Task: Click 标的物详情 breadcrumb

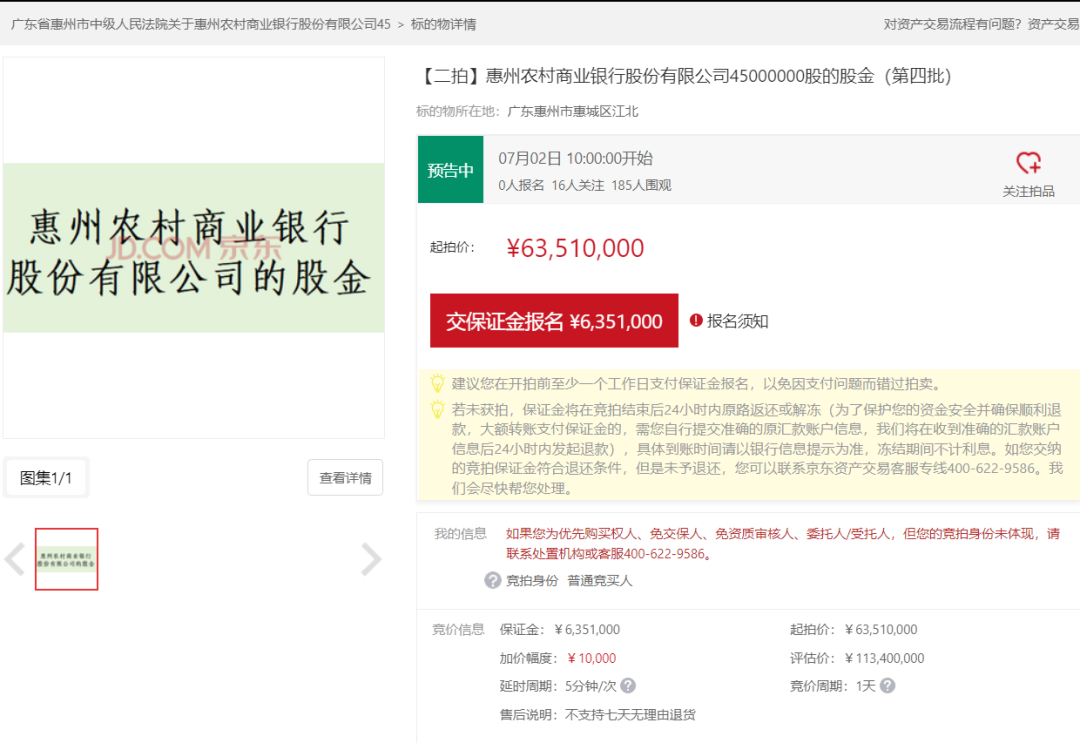Action: [443, 24]
